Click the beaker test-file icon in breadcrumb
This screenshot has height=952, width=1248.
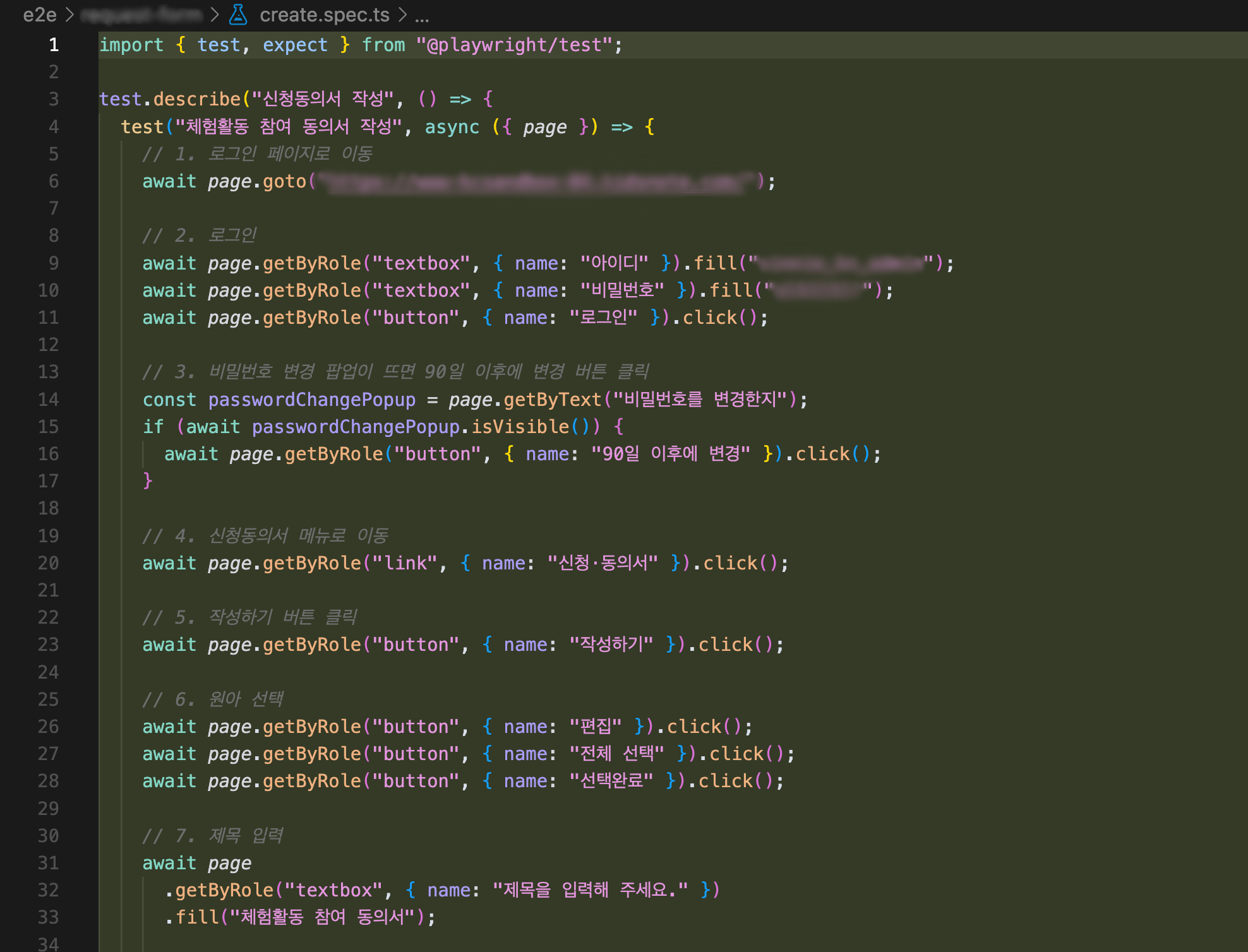[x=238, y=14]
